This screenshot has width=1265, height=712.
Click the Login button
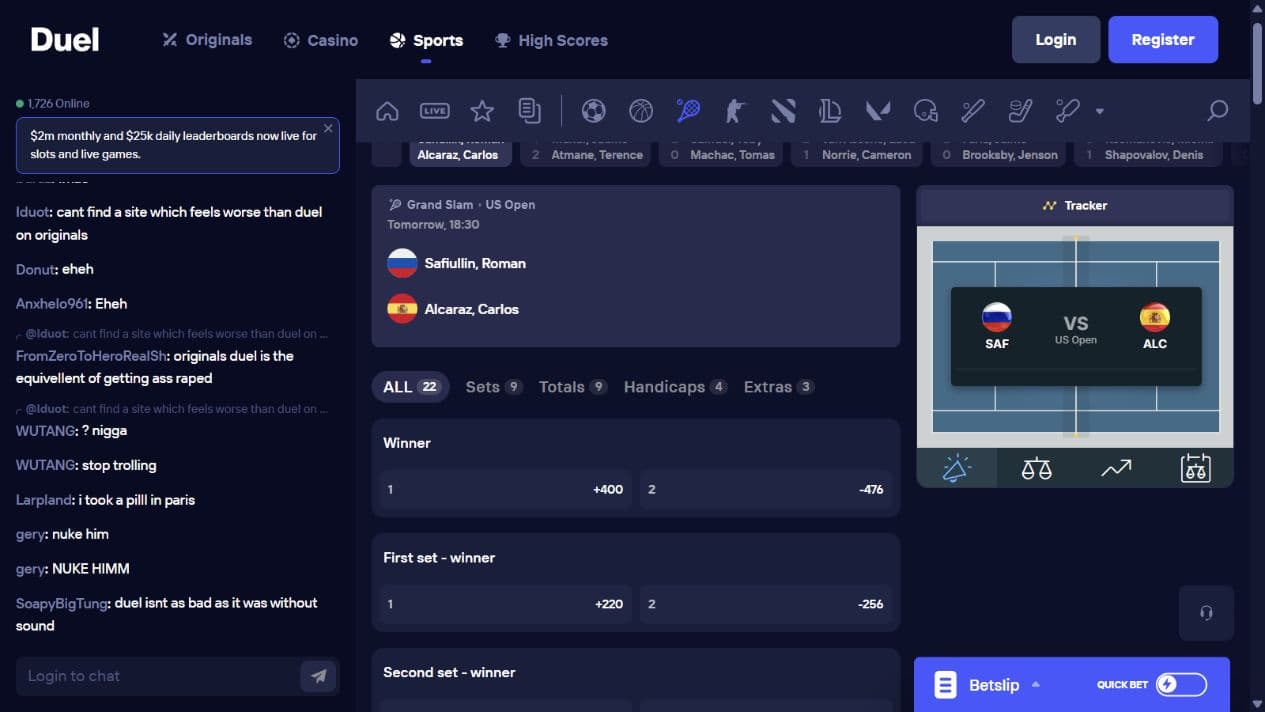pos(1056,40)
